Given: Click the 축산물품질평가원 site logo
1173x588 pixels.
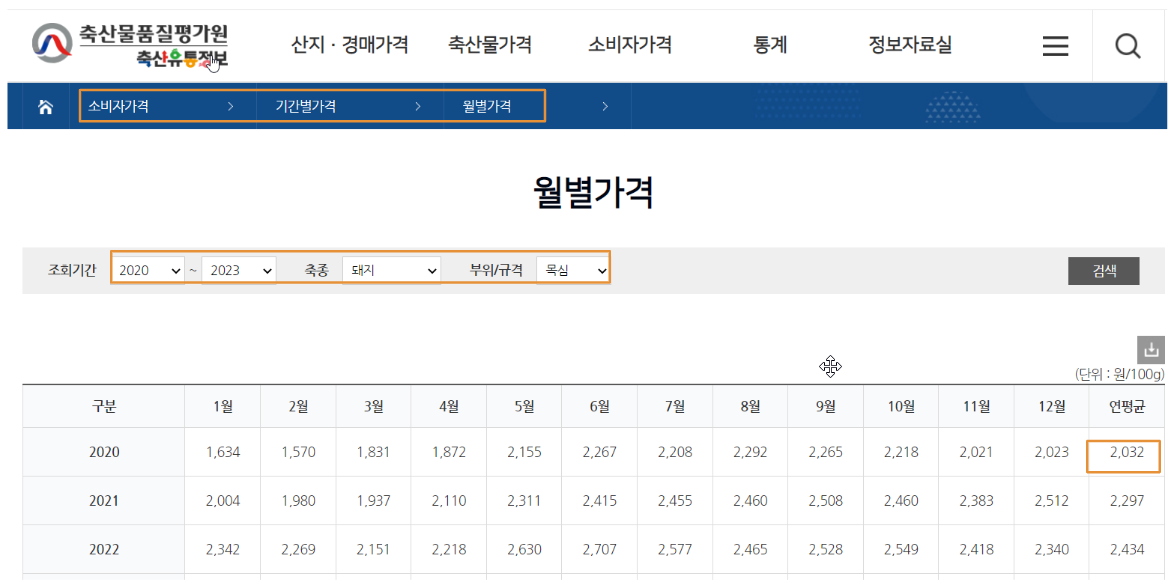Looking at the screenshot, I should tap(130, 46).
